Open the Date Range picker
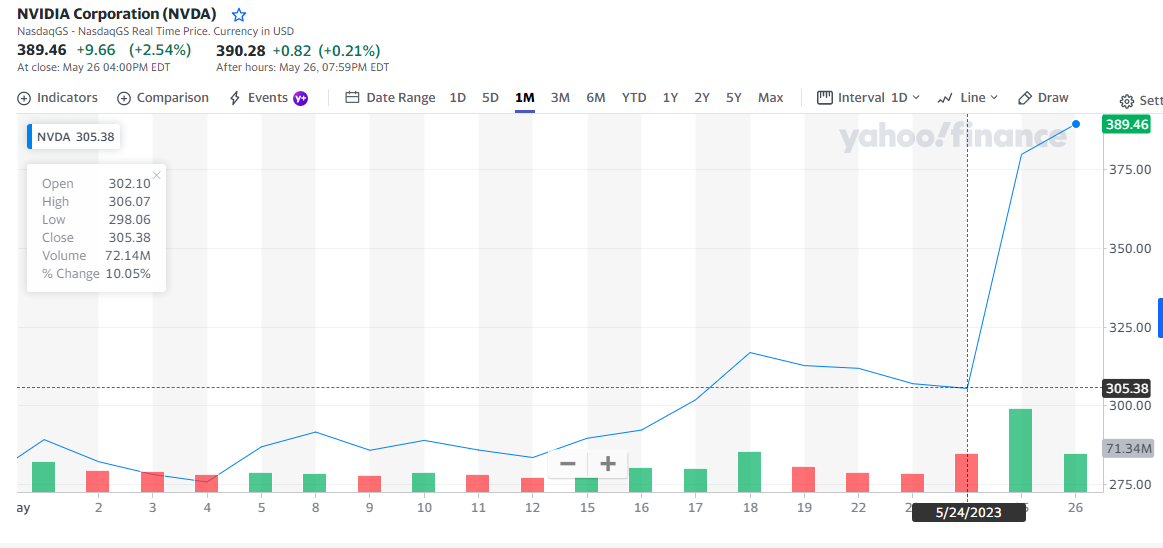Screen dimensions: 1163x548 click(x=391, y=98)
